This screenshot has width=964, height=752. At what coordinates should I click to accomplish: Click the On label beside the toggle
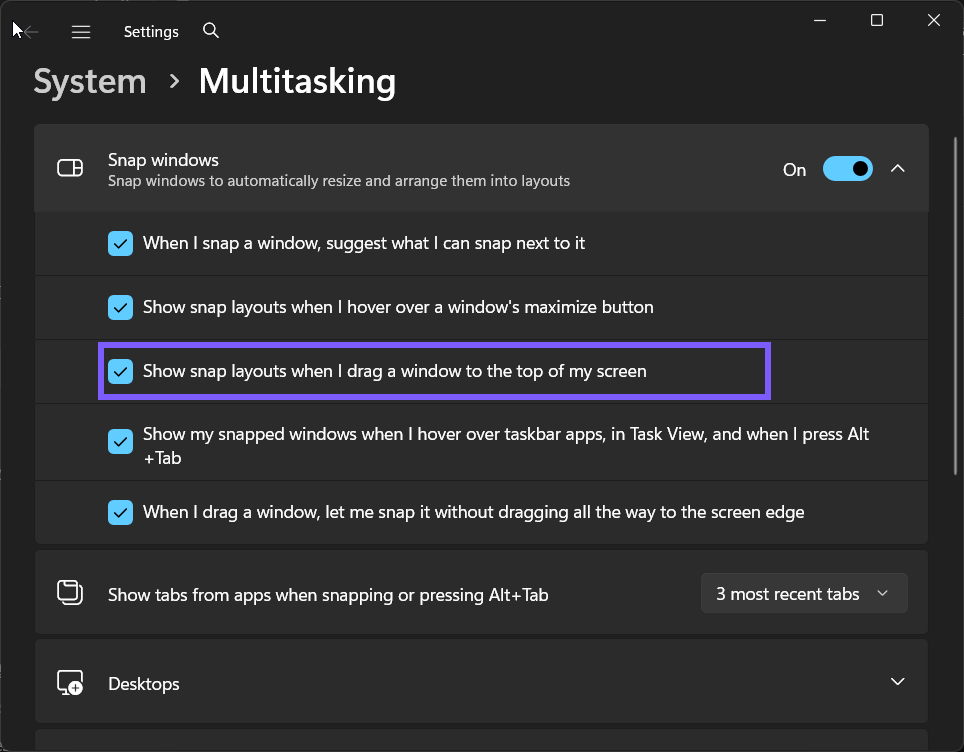point(794,170)
